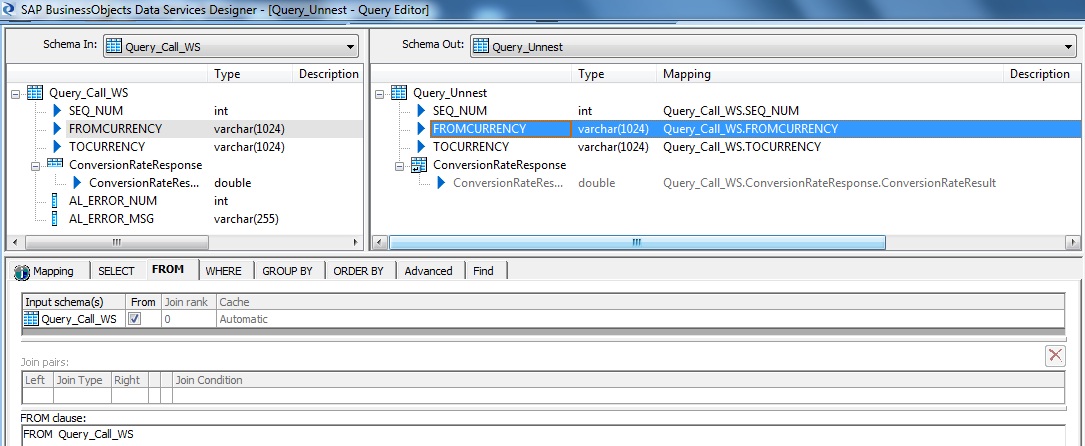Click the FROMCURRENCY column arrow icon in Schema Out
This screenshot has height=446, width=1085.
click(x=422, y=129)
